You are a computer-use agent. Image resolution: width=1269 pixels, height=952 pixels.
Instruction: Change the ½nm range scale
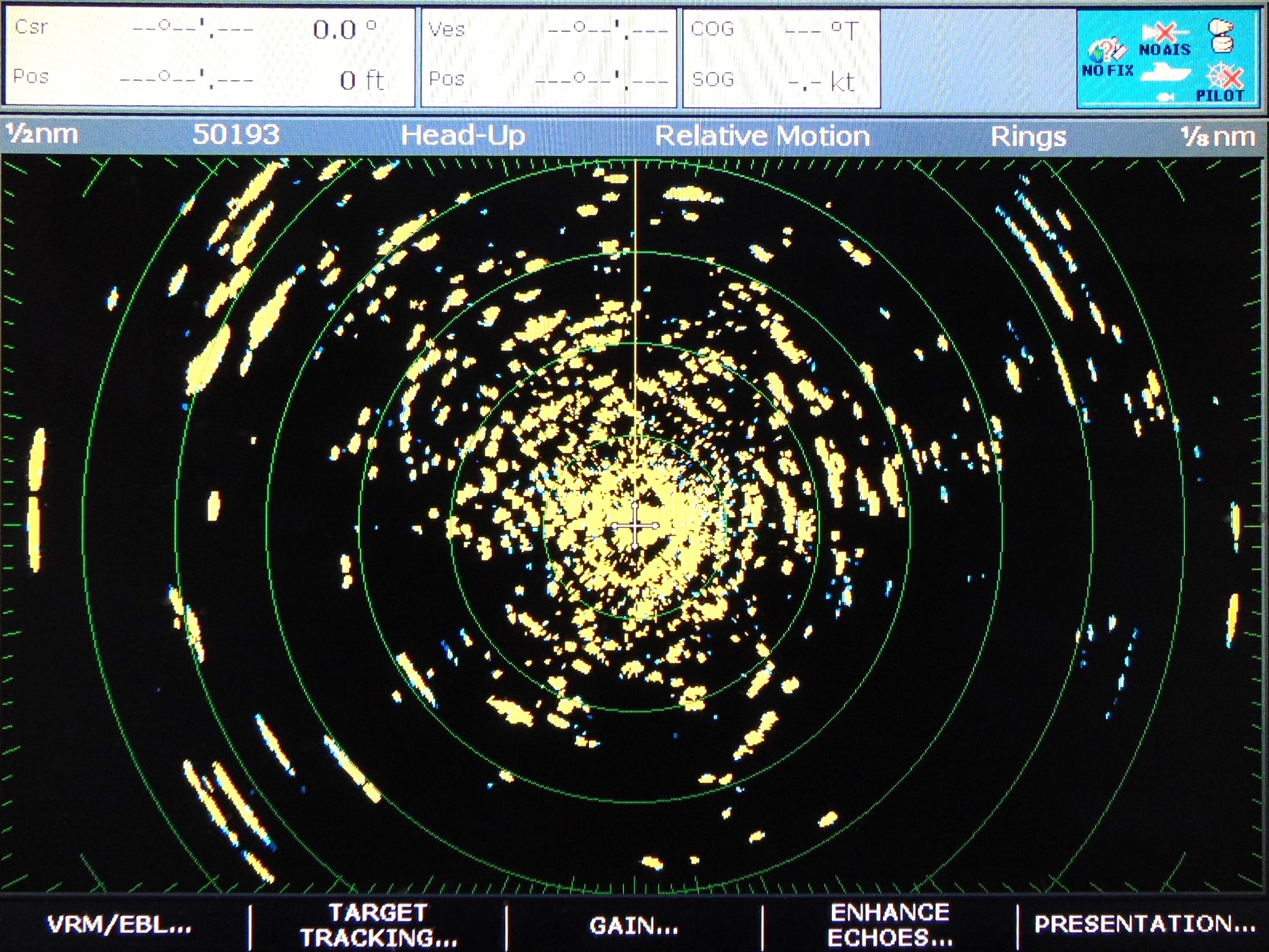[42, 134]
